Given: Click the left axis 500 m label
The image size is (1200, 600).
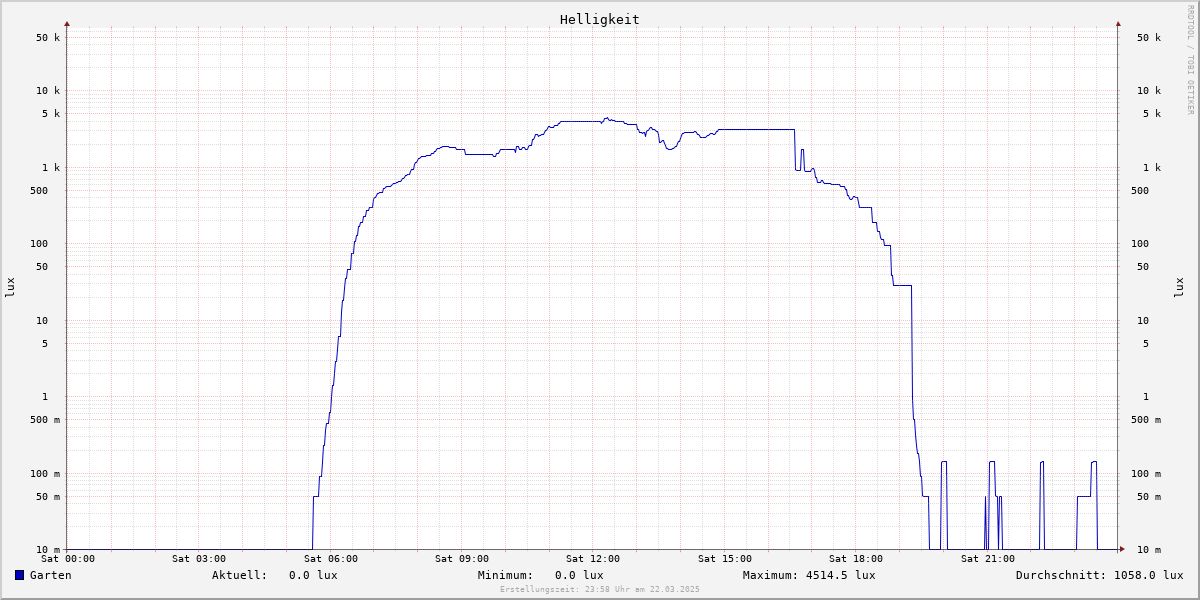Looking at the screenshot, I should pyautogui.click(x=45, y=420).
